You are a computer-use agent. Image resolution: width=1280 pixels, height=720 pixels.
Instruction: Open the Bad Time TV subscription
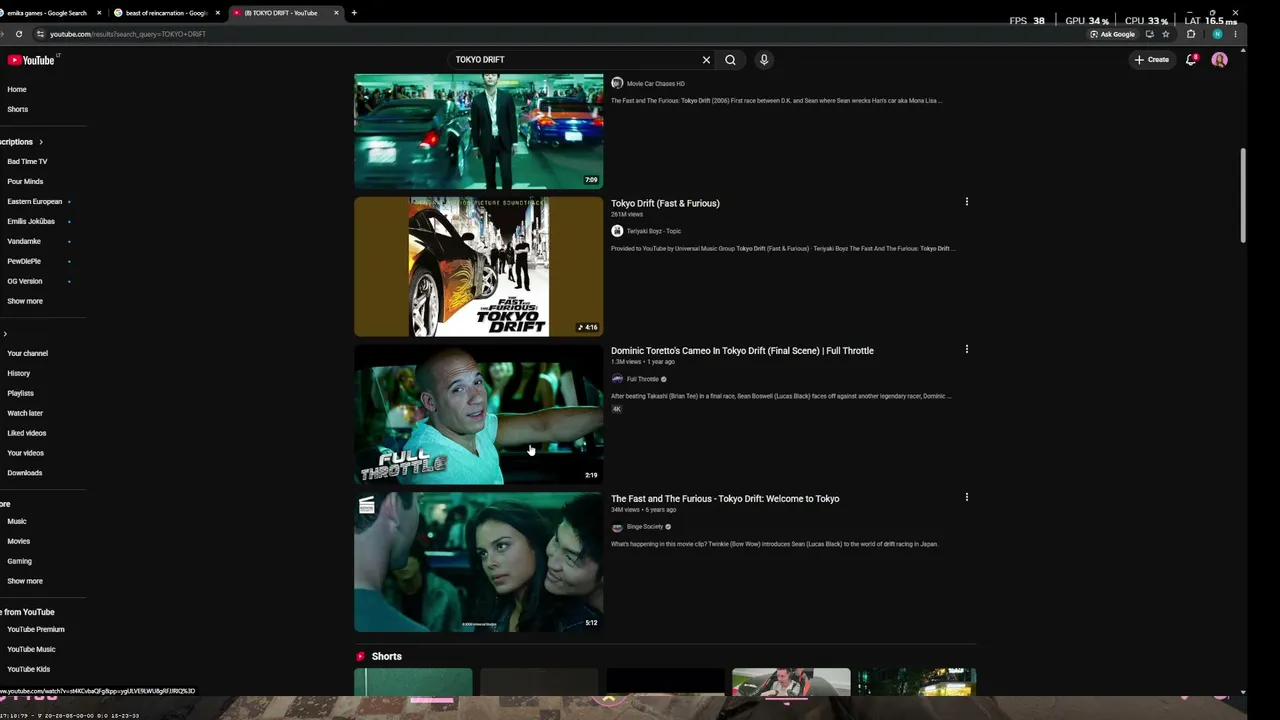coord(27,161)
